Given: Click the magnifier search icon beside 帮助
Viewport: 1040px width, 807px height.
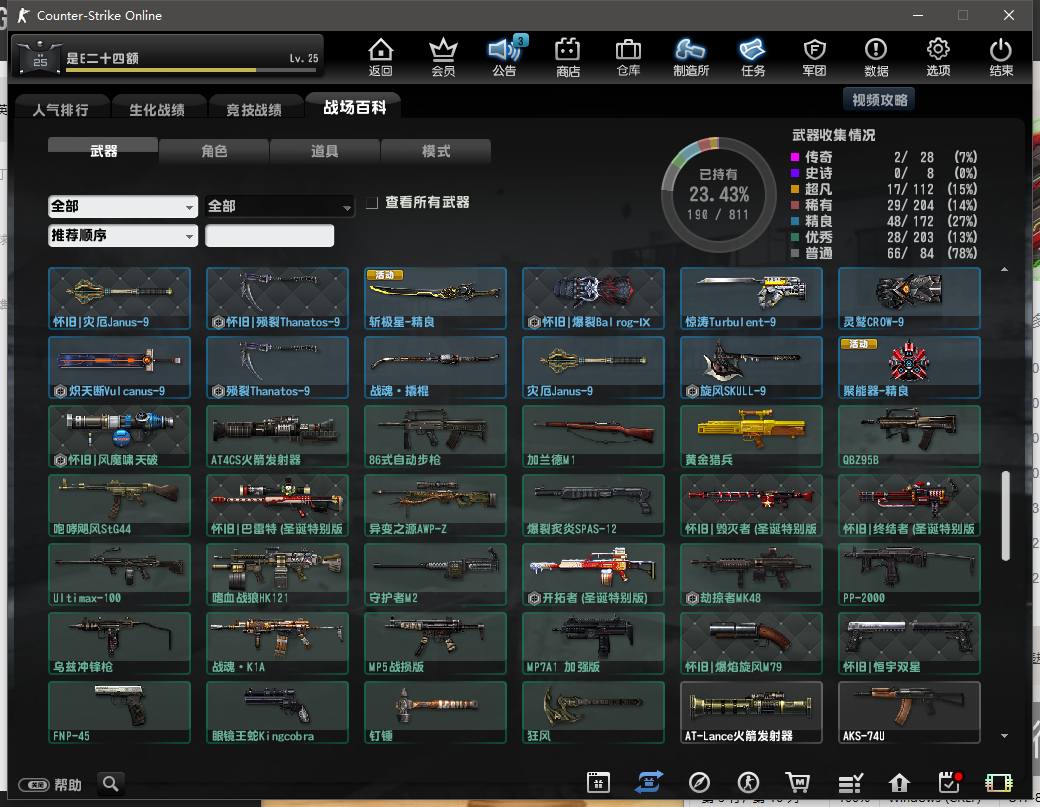Looking at the screenshot, I should pyautogui.click(x=111, y=784).
